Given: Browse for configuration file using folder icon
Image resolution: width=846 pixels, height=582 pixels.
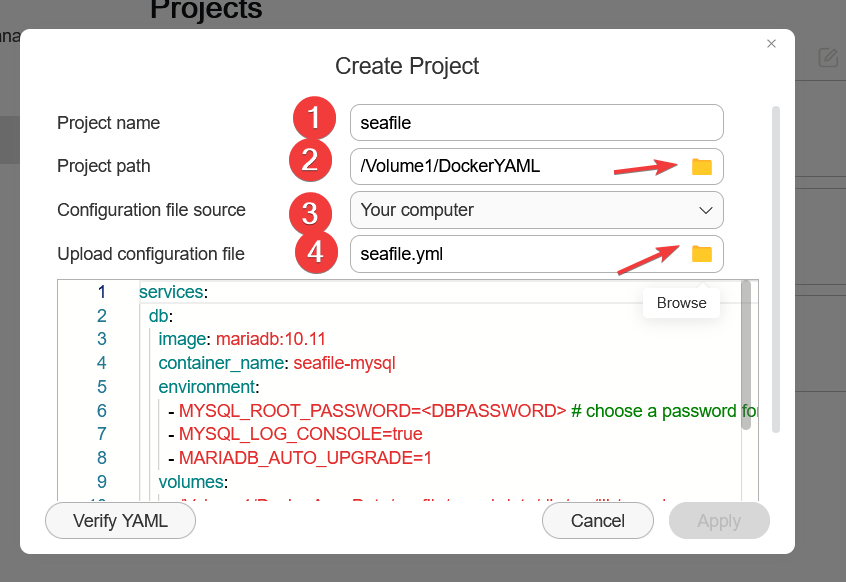Looking at the screenshot, I should point(701,254).
